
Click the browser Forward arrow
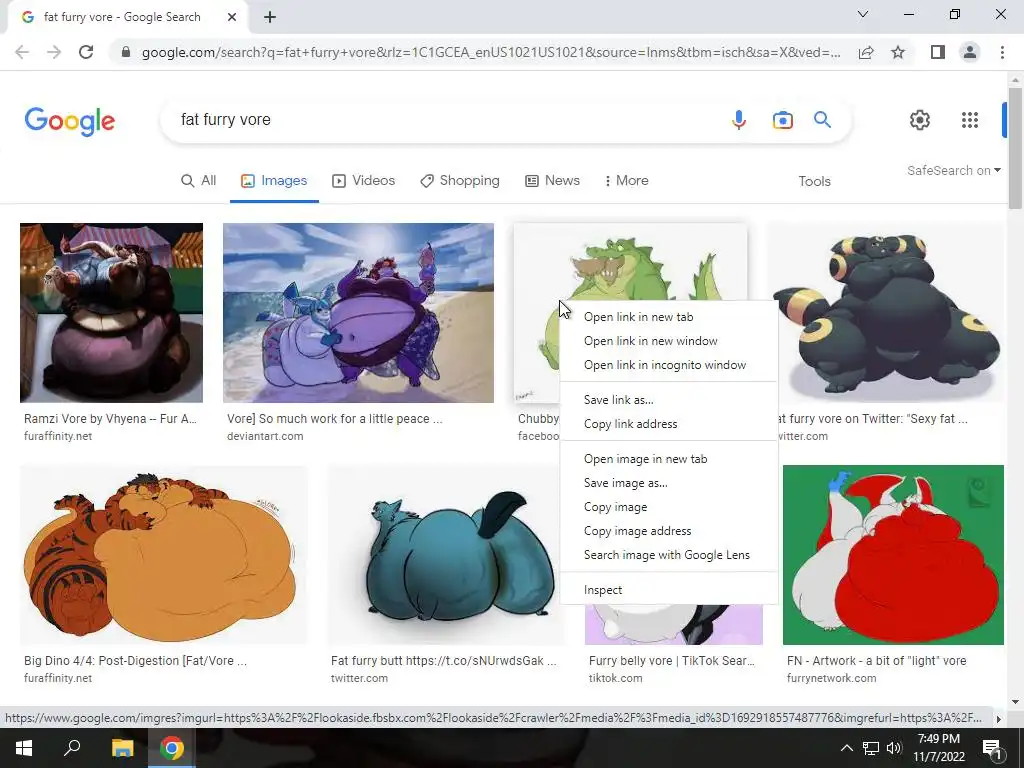coord(54,52)
